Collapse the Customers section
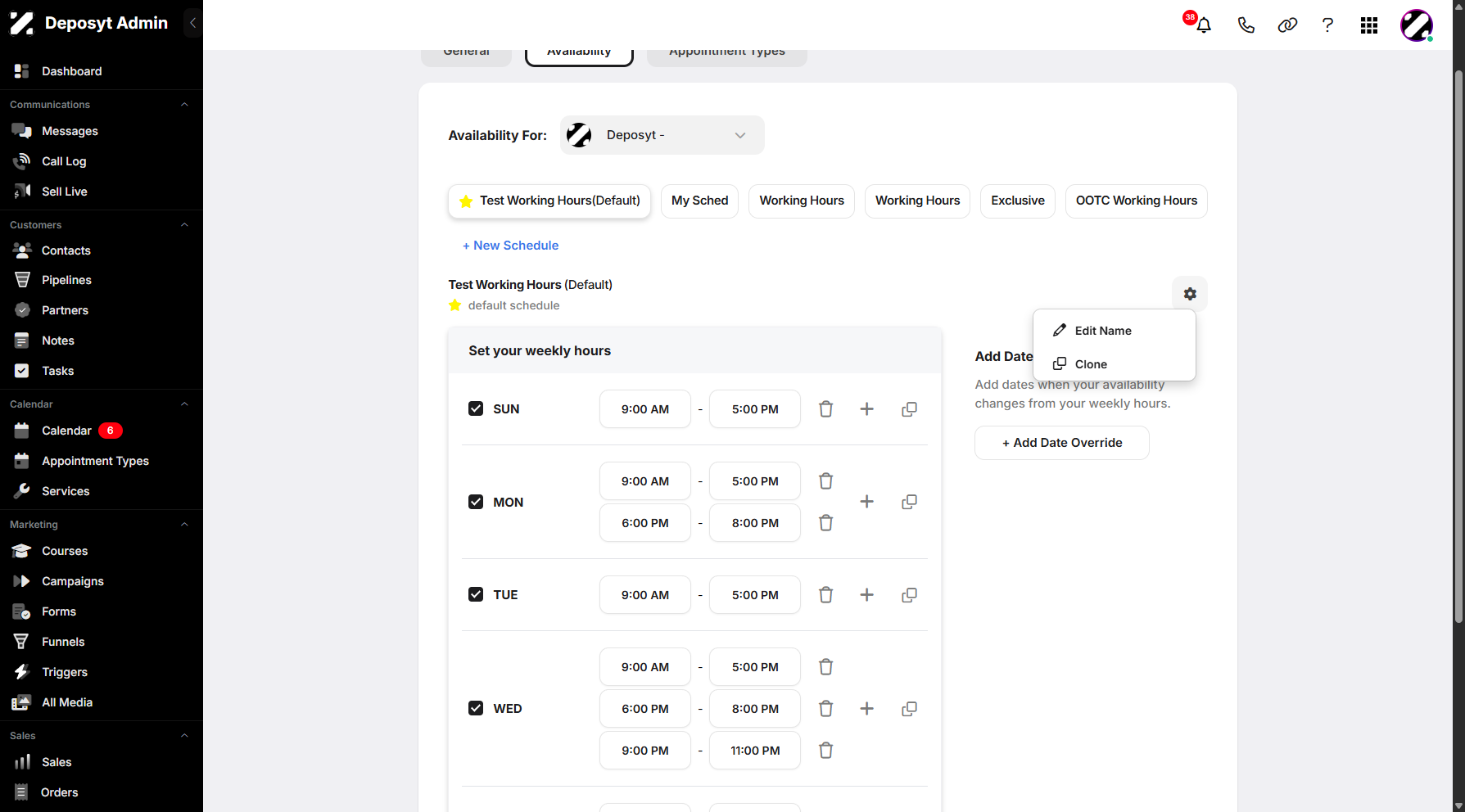This screenshot has width=1465, height=812. coord(184,225)
